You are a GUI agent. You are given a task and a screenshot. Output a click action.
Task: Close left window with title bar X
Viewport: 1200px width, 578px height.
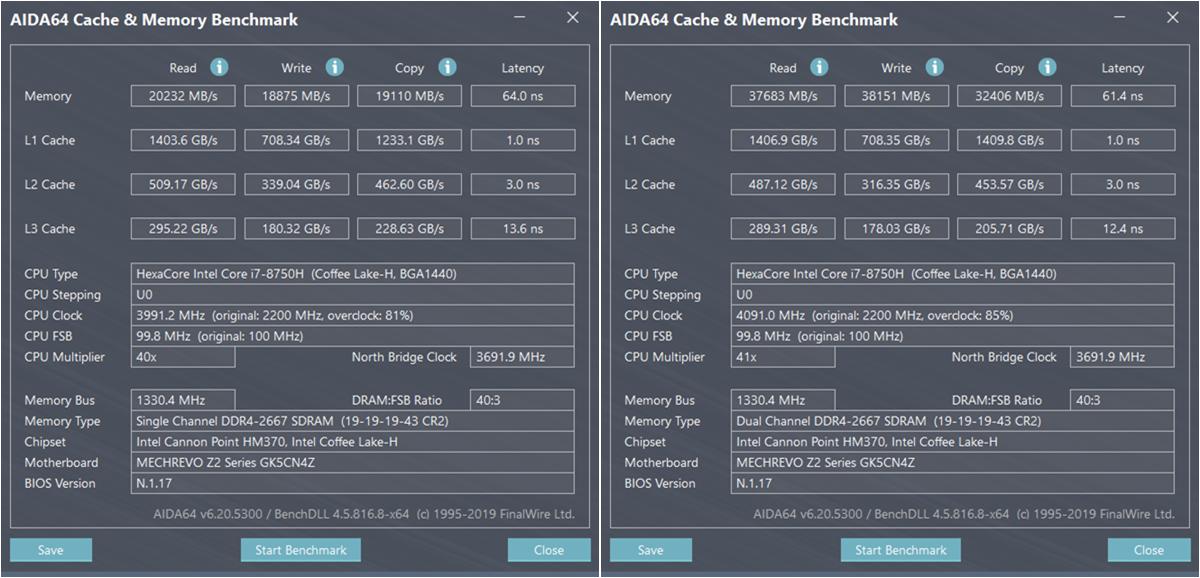(x=572, y=18)
